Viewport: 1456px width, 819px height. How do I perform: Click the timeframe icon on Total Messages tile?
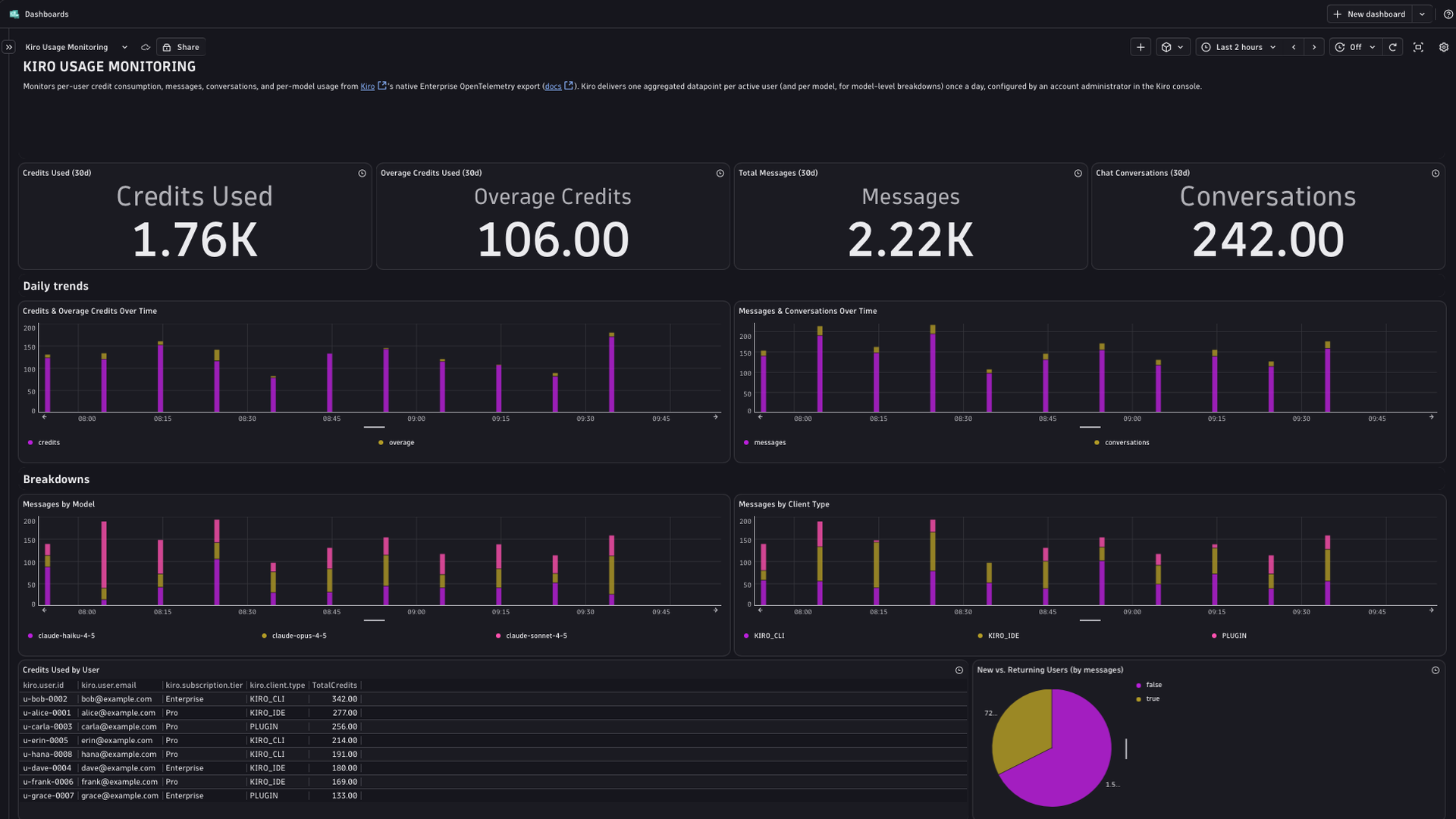[x=1078, y=174]
